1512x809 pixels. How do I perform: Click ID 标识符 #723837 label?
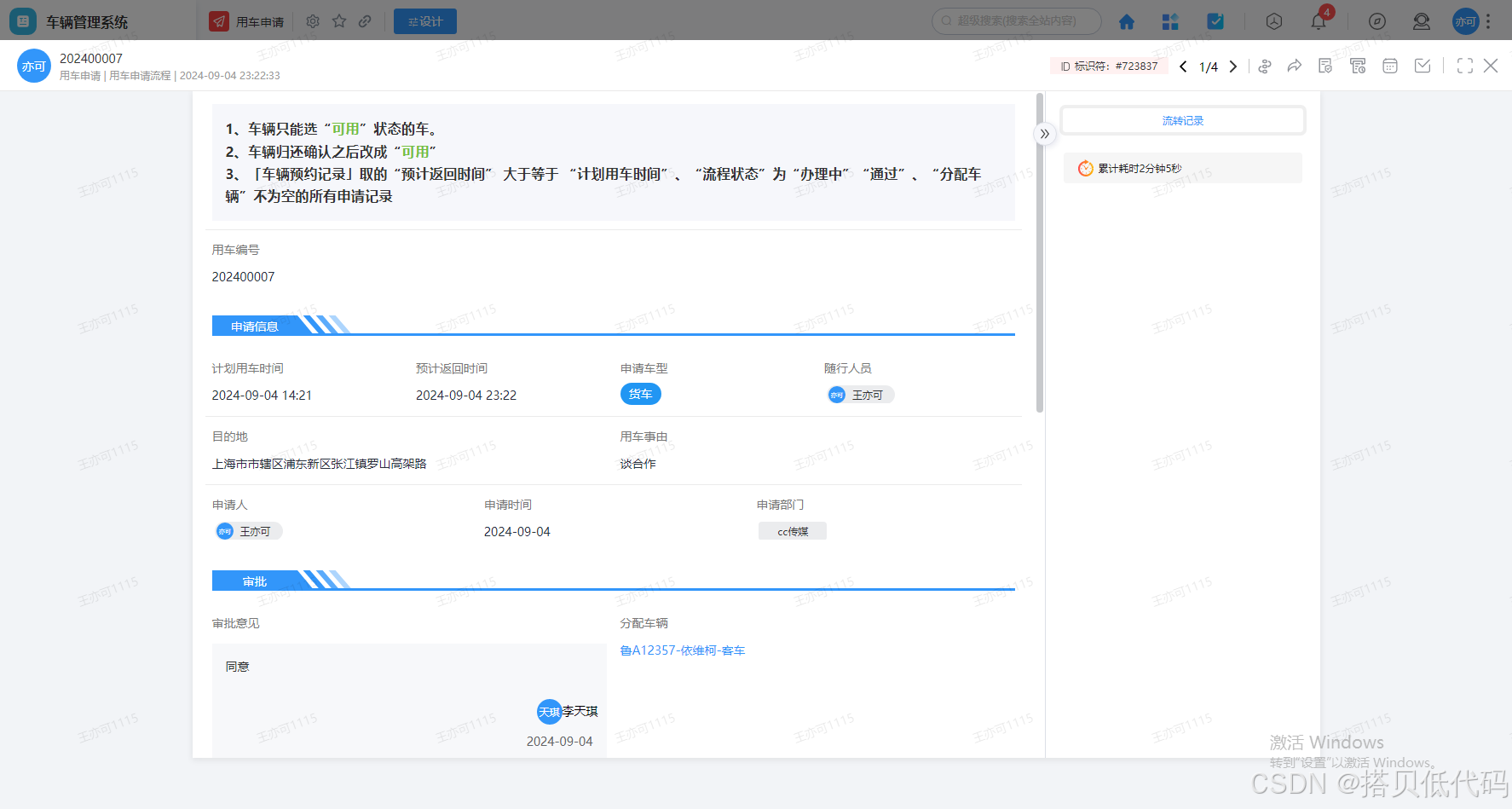1109,66
